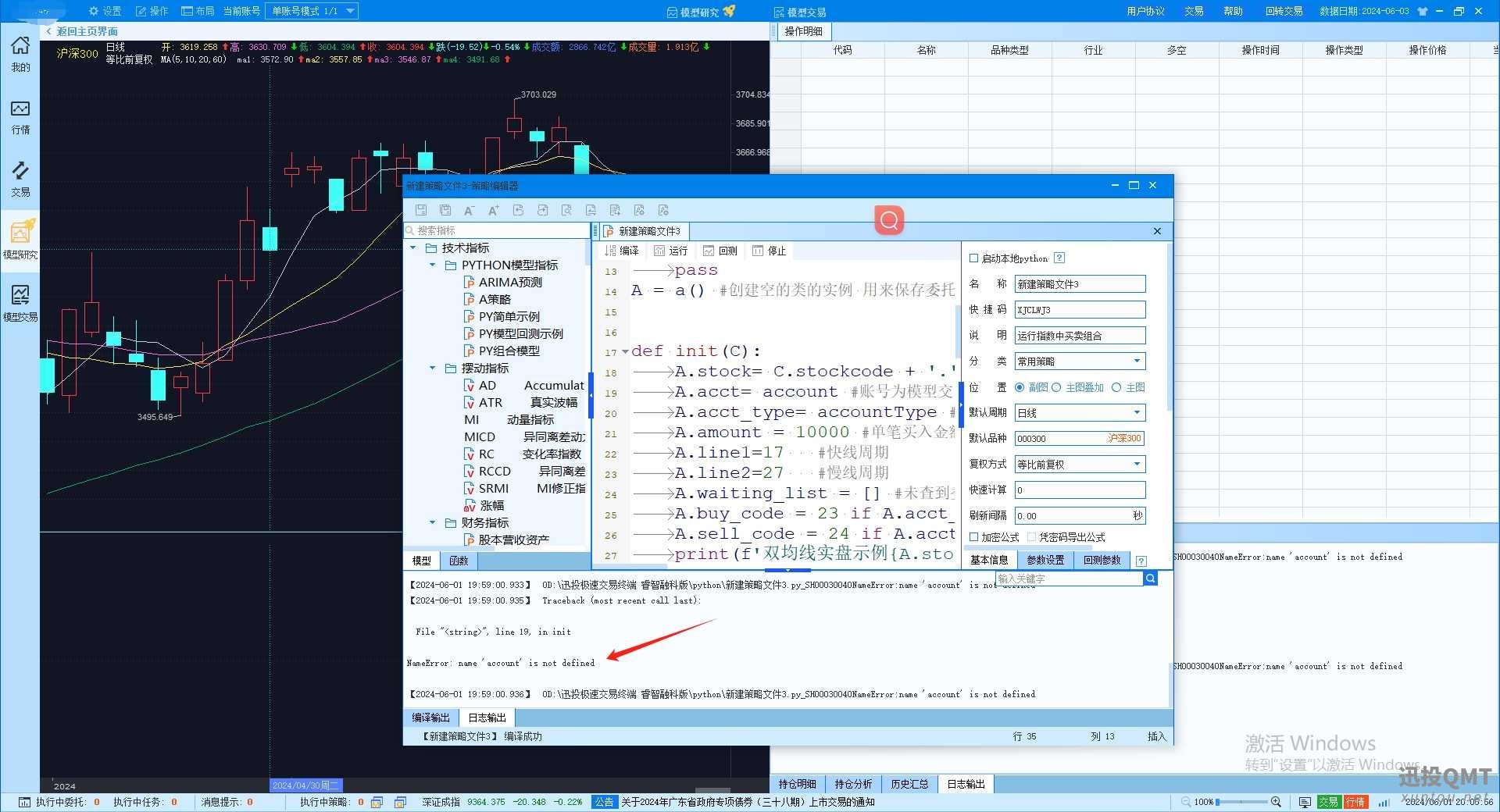1500x812 pixels.
Task: Collapse the 技术指标 tree node
Action: tap(413, 248)
